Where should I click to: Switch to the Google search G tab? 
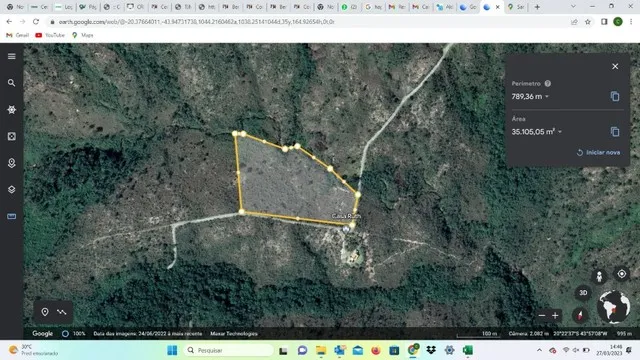click(x=374, y=7)
